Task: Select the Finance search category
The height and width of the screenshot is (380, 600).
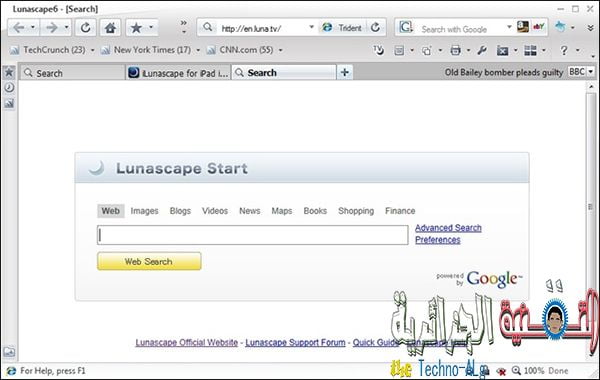Action: (400, 211)
